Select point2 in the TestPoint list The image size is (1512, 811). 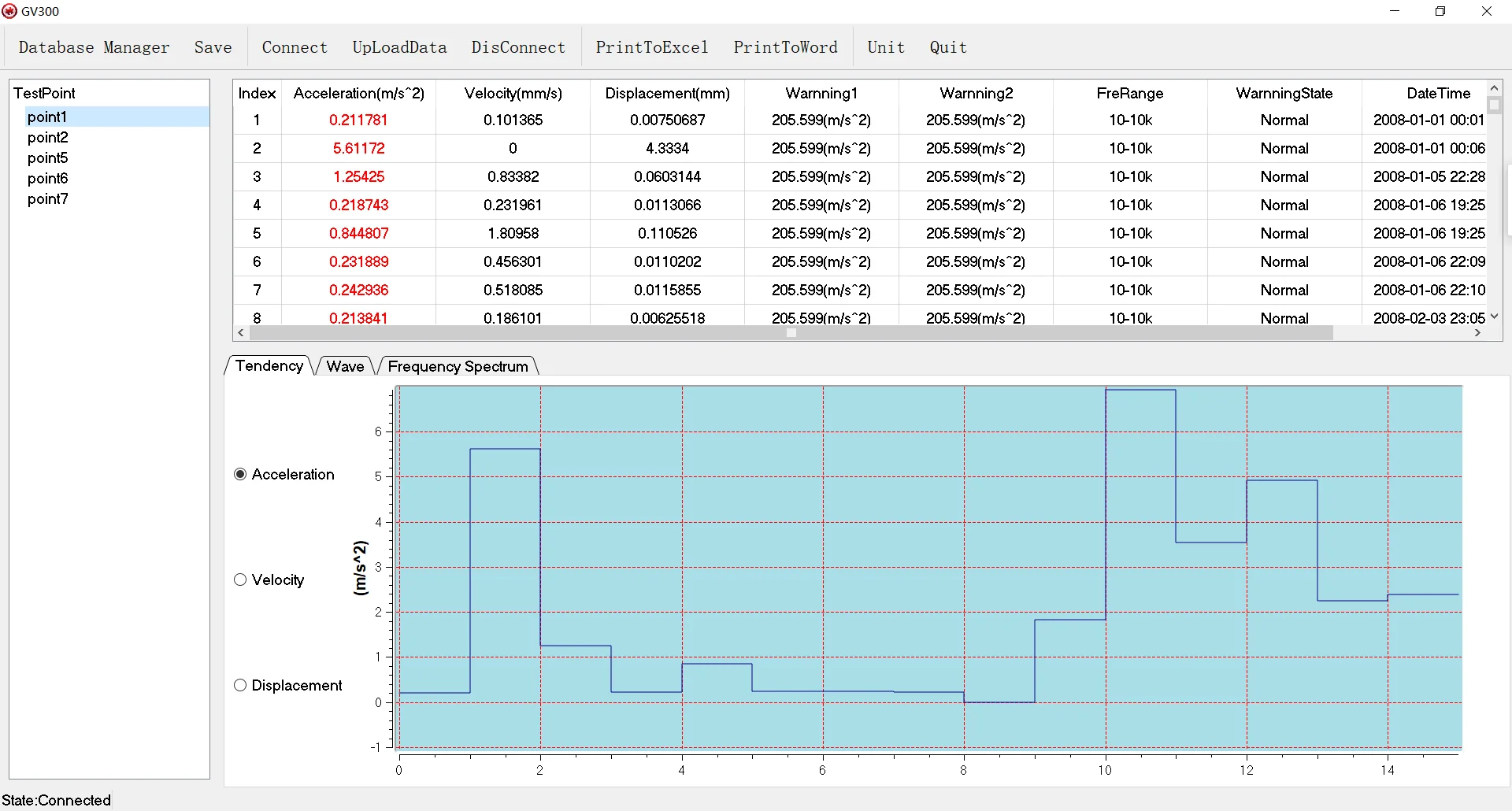[x=48, y=138]
